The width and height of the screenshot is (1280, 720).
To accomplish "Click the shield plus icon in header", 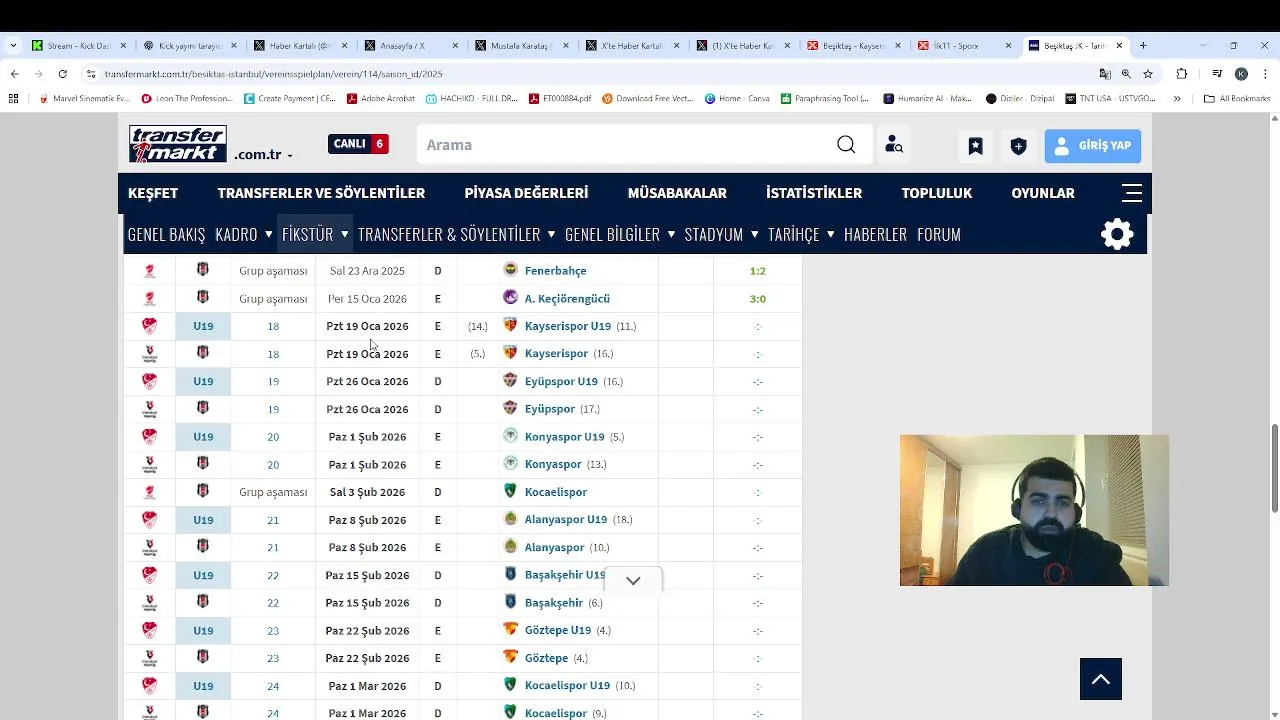I will (1018, 146).
